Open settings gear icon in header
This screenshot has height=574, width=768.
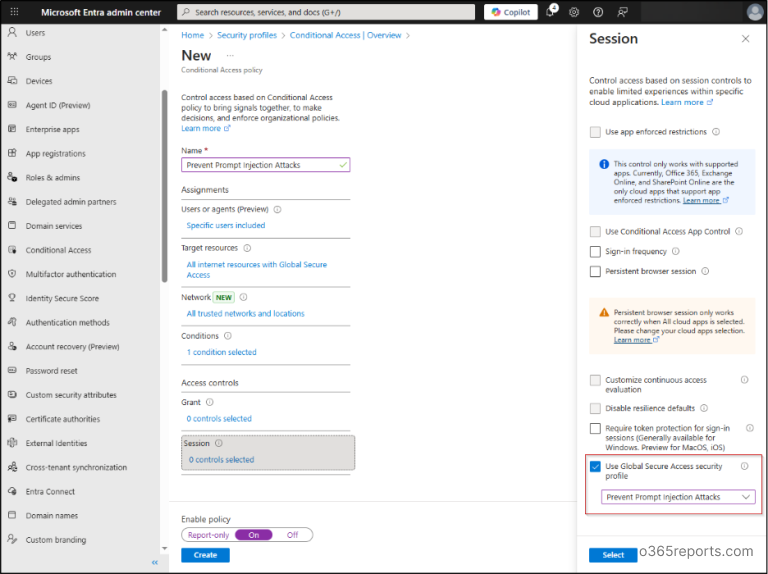(574, 12)
